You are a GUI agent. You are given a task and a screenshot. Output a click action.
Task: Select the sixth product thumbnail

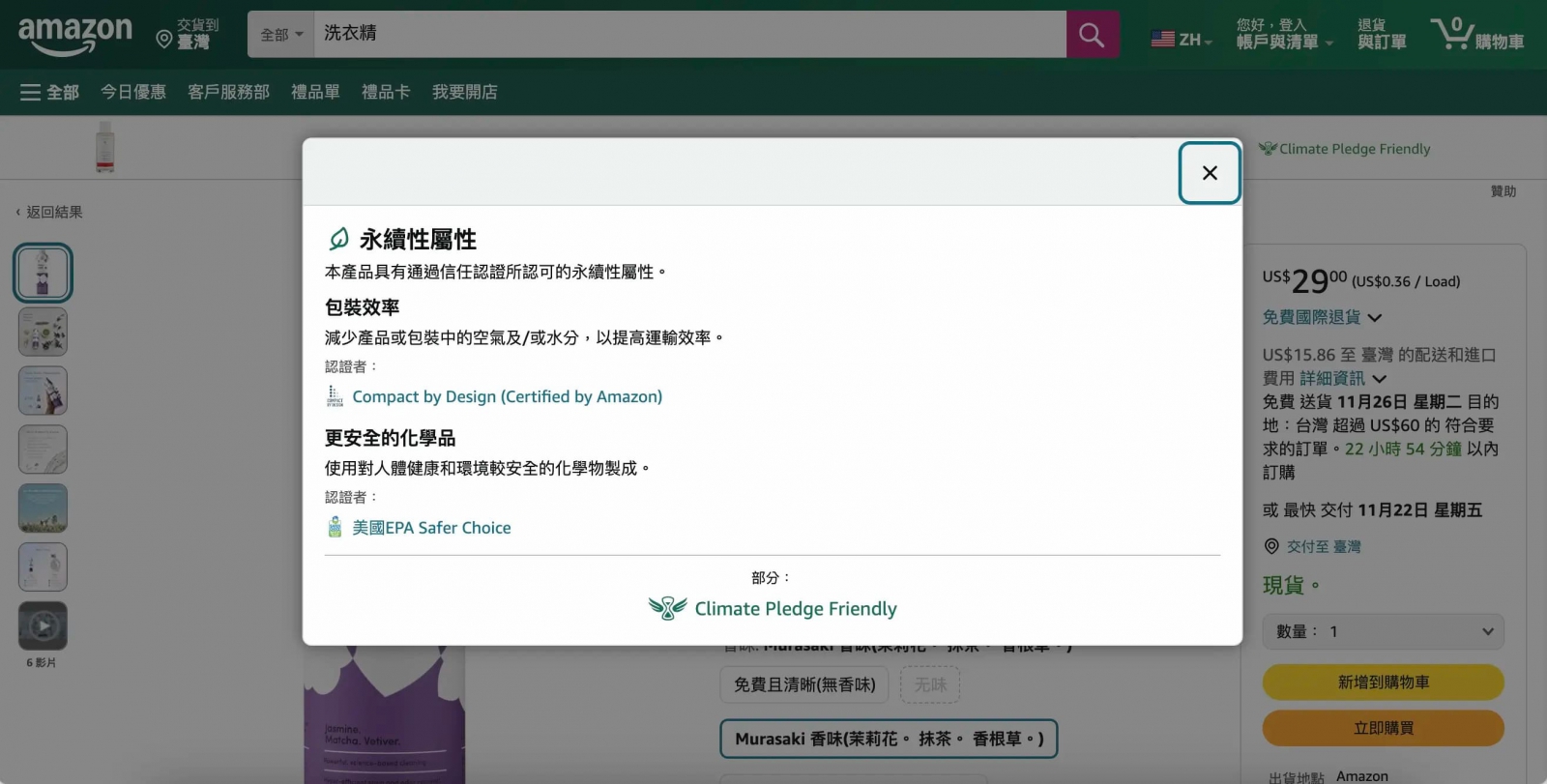click(x=43, y=567)
